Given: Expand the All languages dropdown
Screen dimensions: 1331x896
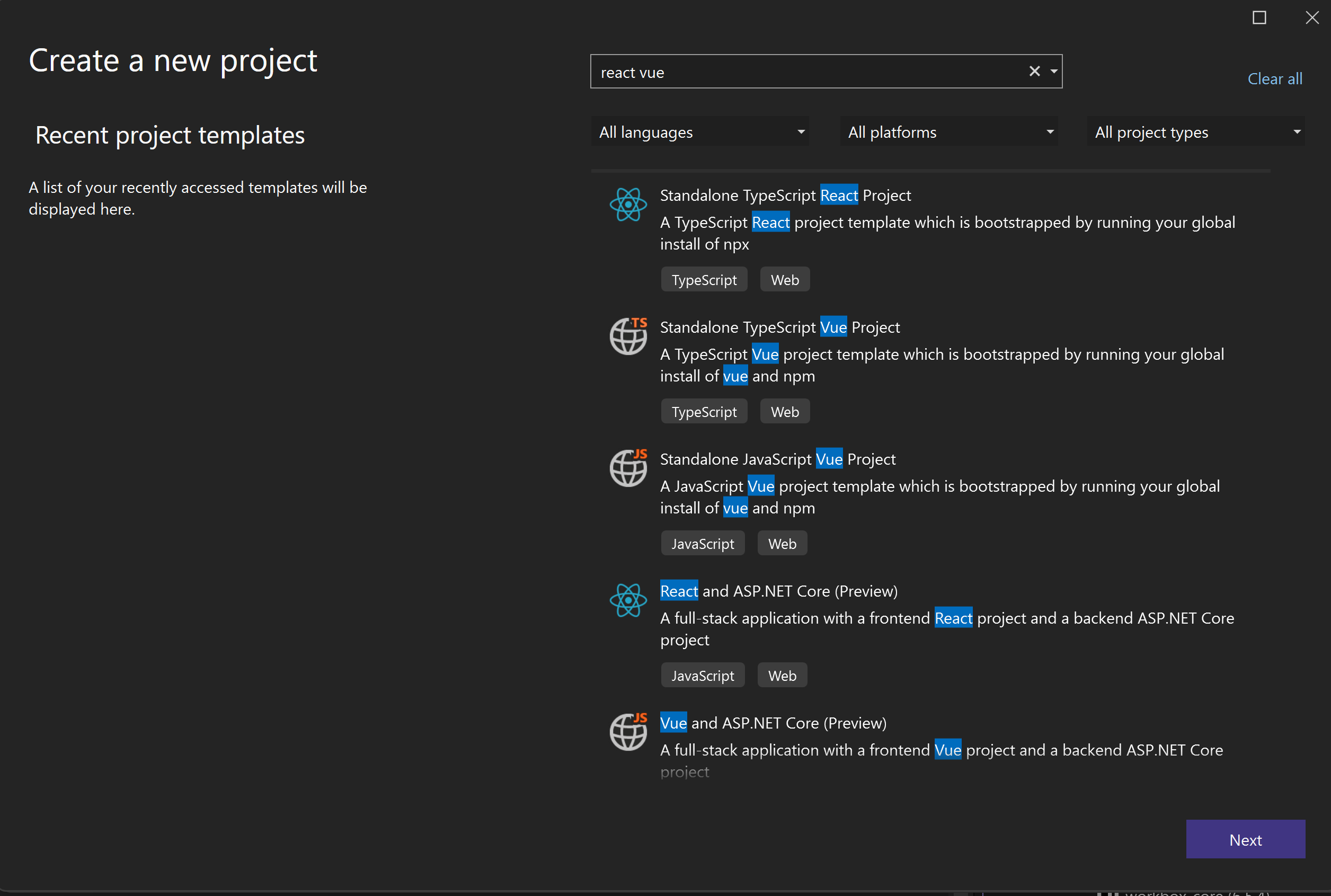Looking at the screenshot, I should tap(700, 131).
